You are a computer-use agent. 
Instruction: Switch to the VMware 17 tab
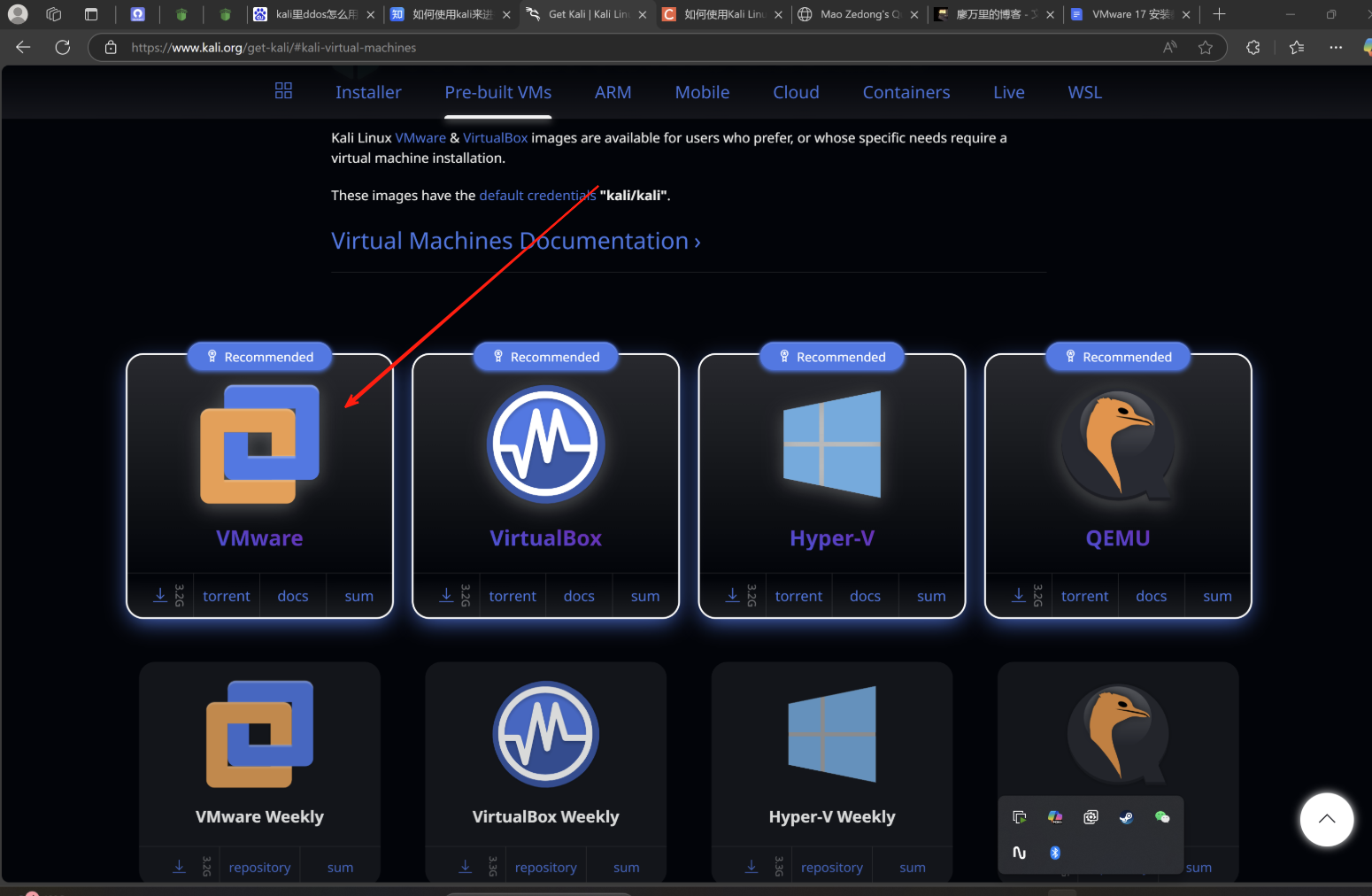pyautogui.click(x=1130, y=14)
